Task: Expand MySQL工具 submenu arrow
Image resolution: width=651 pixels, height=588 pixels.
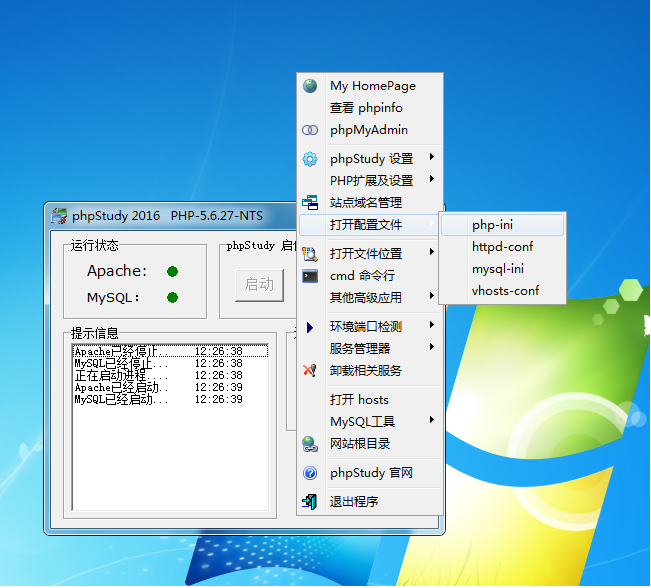Action: (432, 420)
